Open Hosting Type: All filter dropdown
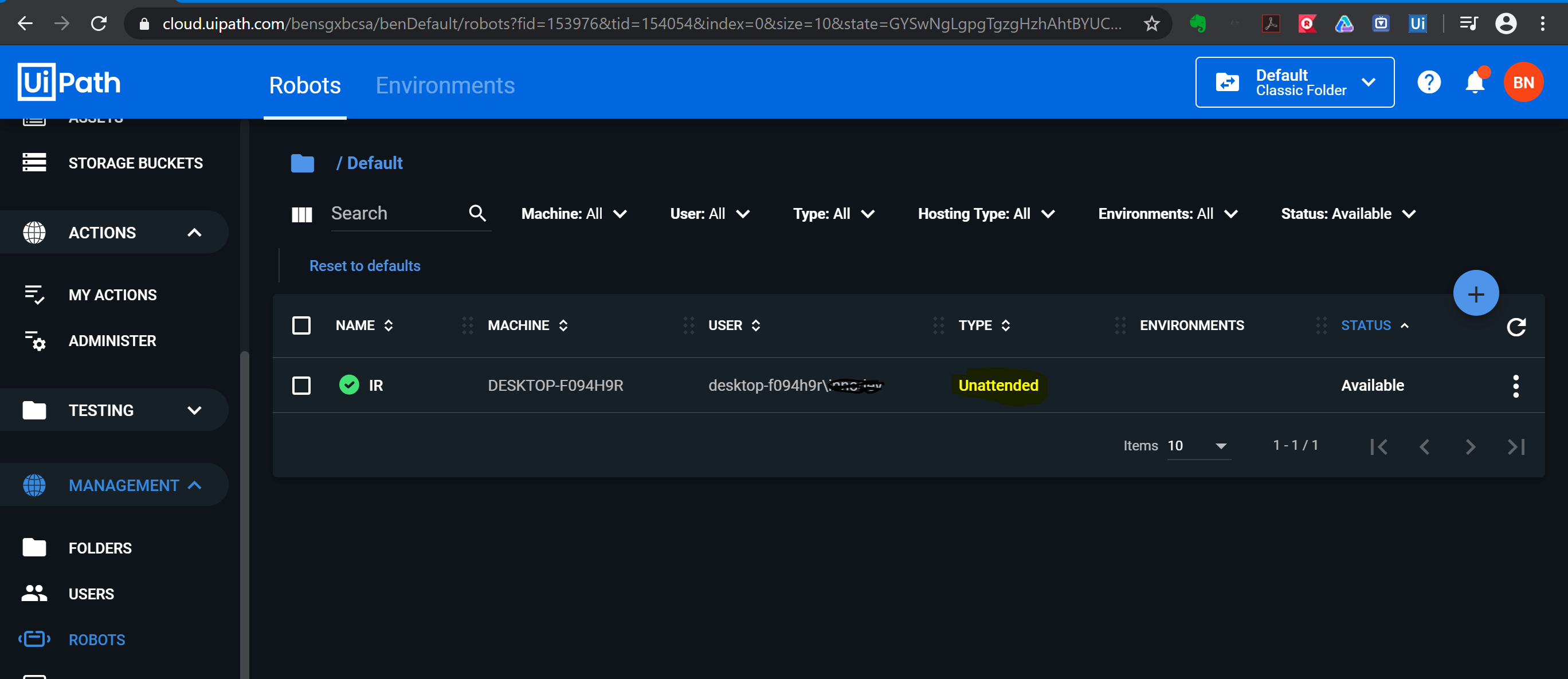The image size is (1568, 679). [987, 214]
